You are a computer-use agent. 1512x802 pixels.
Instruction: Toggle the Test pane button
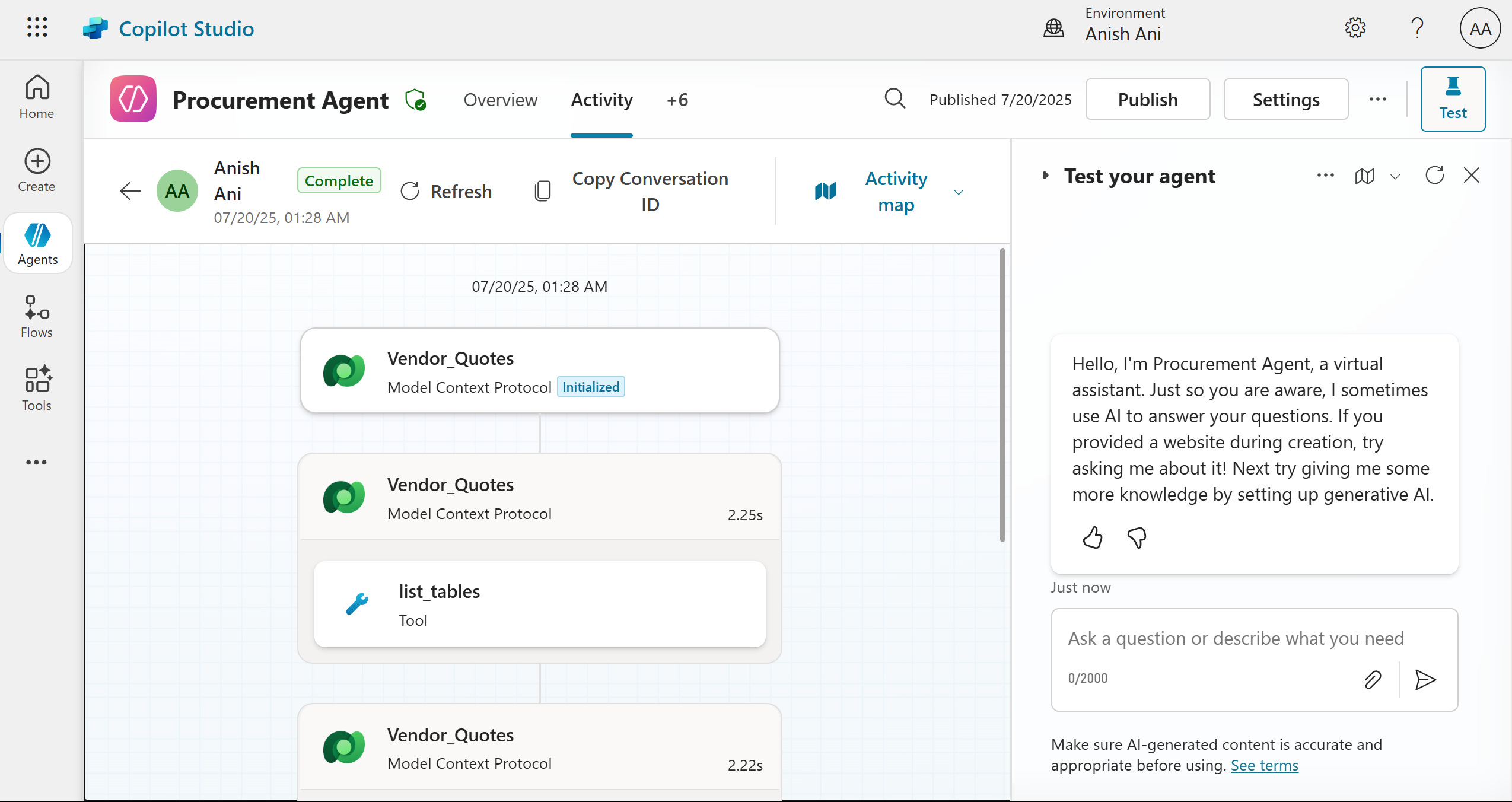point(1452,99)
